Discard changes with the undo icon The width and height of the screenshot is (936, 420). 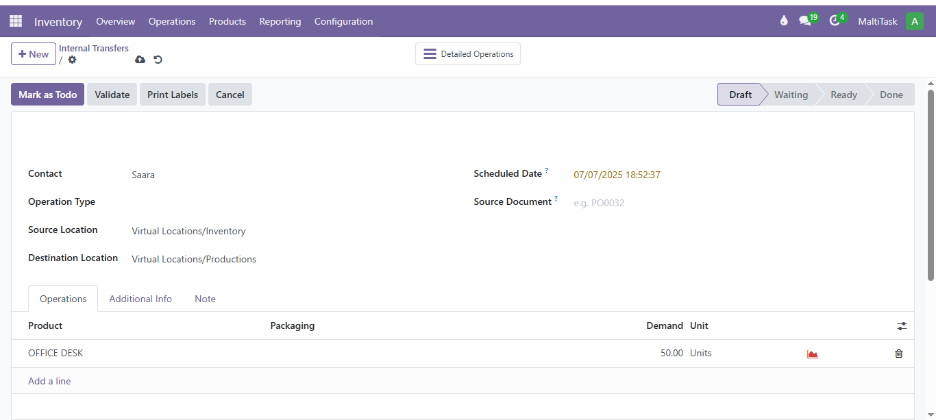[x=158, y=60]
